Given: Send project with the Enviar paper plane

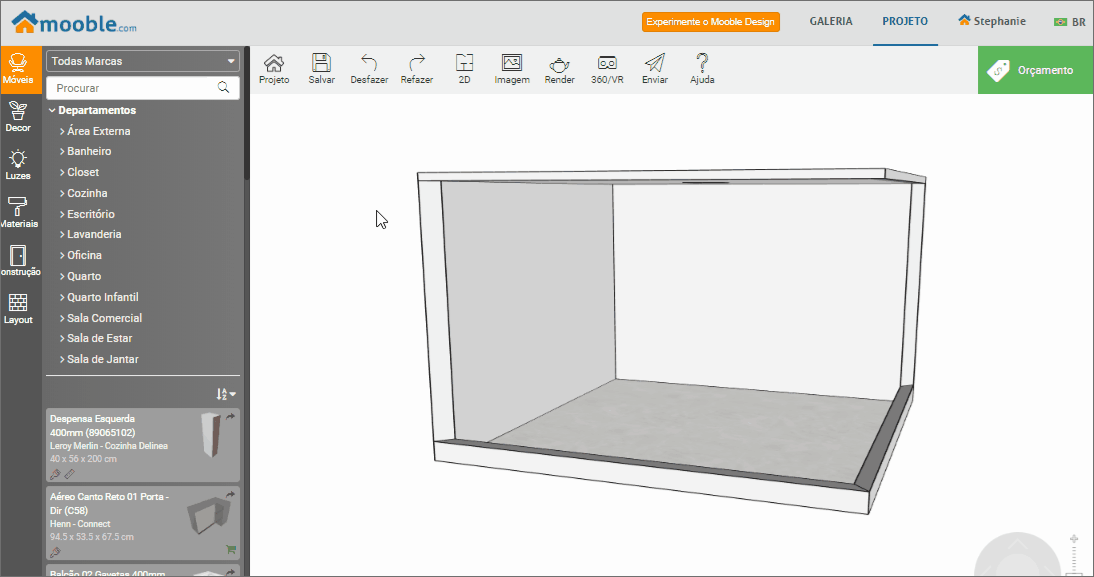Looking at the screenshot, I should tap(655, 69).
